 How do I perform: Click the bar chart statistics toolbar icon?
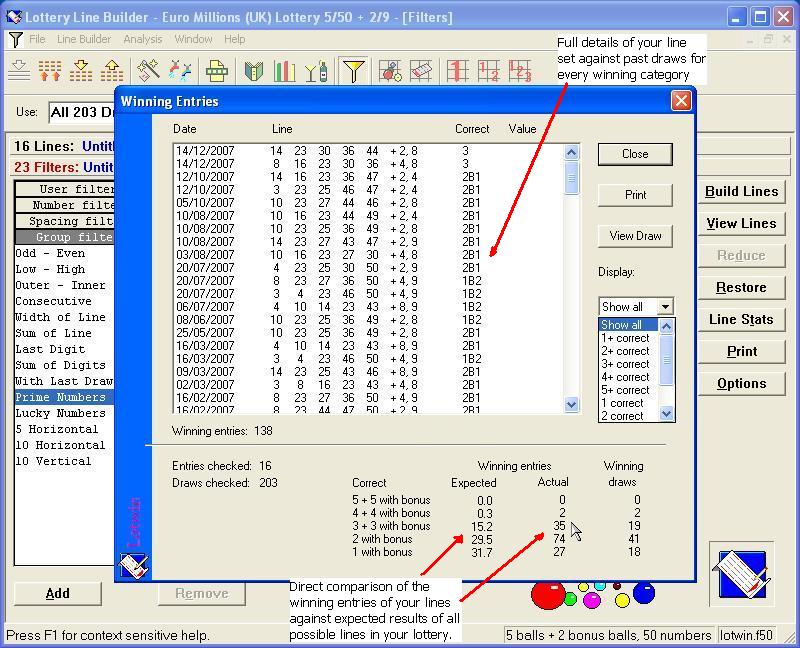[x=285, y=71]
